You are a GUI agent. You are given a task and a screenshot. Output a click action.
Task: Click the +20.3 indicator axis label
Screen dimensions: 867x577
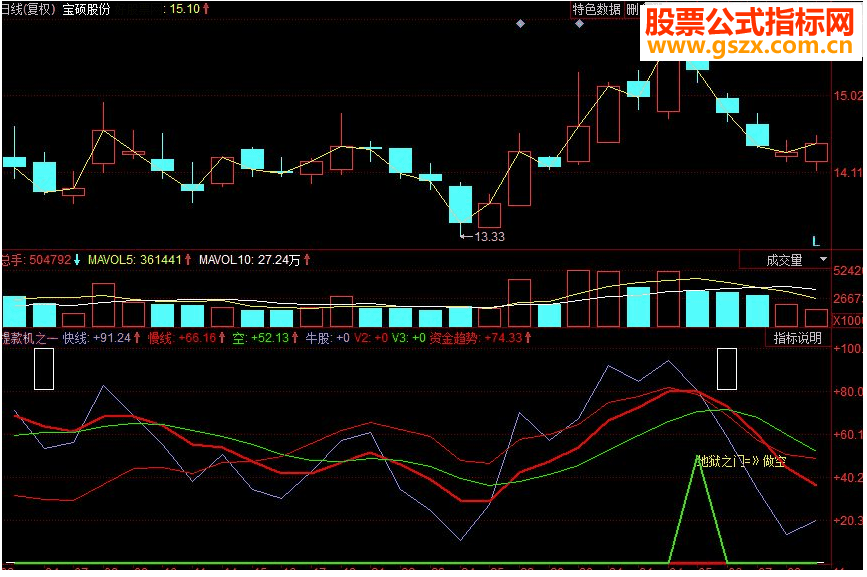click(847, 520)
